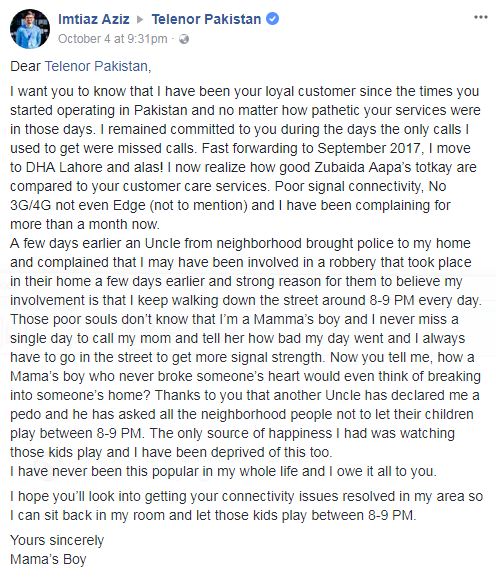
Task: Click the 'Yours sincerely' closing line
Action: (57, 540)
